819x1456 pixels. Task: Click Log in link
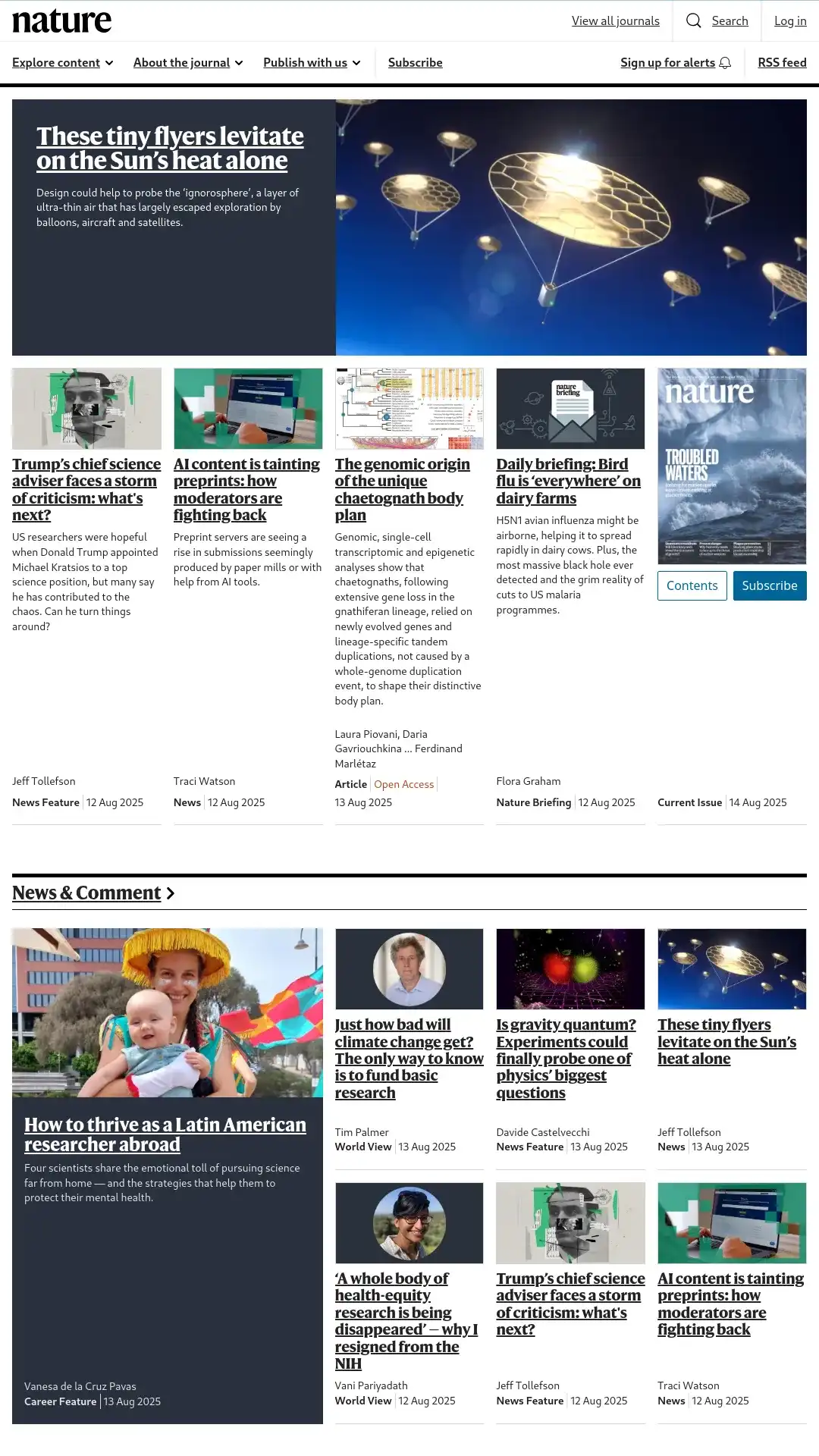tap(790, 21)
